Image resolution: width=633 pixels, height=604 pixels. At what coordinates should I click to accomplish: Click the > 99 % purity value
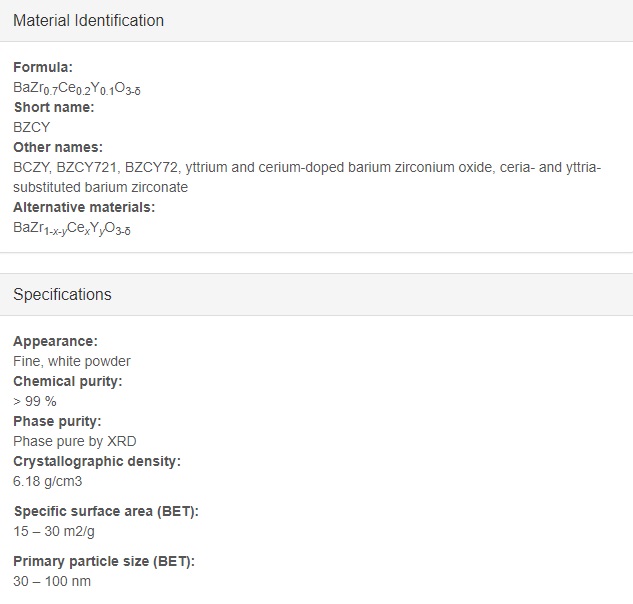(x=35, y=401)
